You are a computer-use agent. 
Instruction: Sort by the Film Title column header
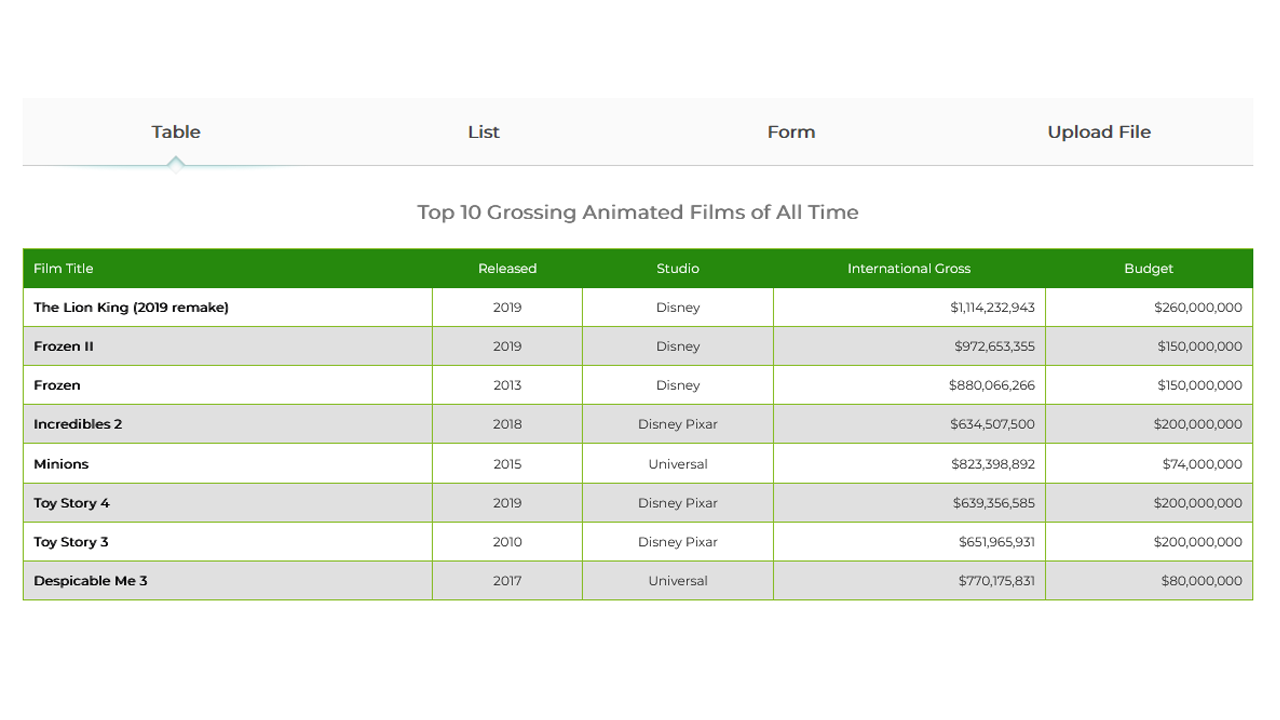(x=63, y=268)
